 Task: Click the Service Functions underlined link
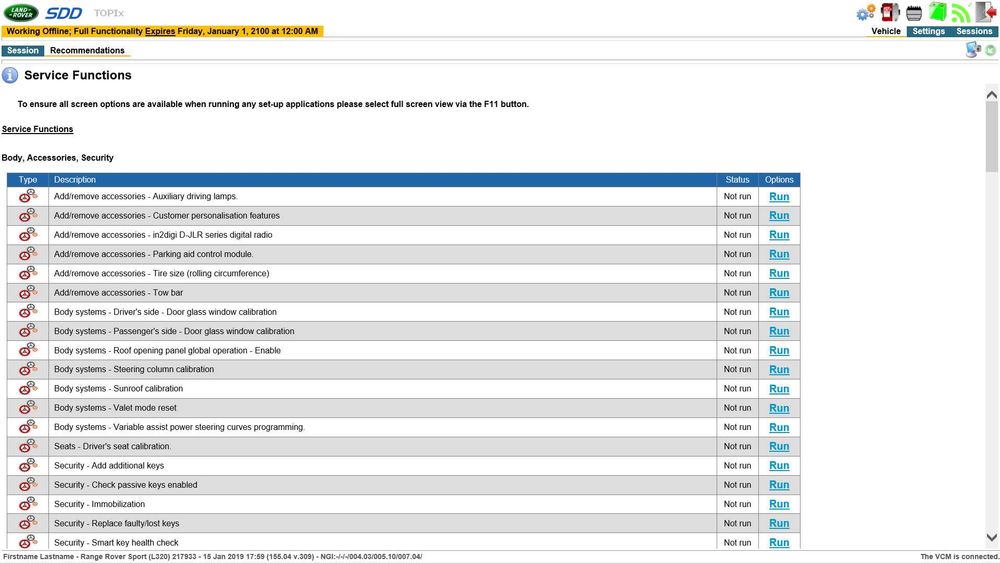click(x=38, y=129)
